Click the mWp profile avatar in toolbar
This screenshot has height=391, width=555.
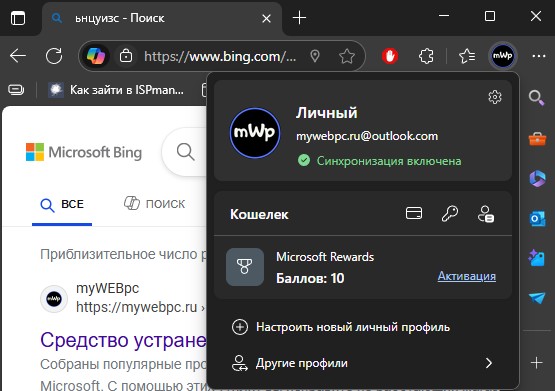[x=503, y=56]
